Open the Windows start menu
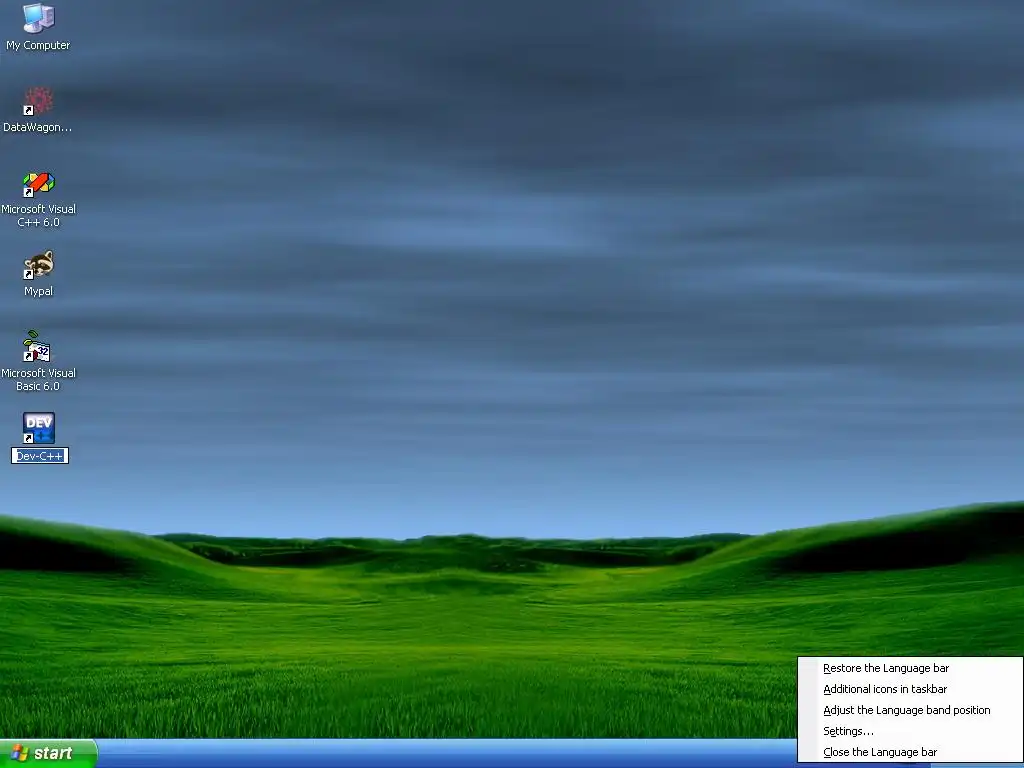The width and height of the screenshot is (1024, 768). 48,753
